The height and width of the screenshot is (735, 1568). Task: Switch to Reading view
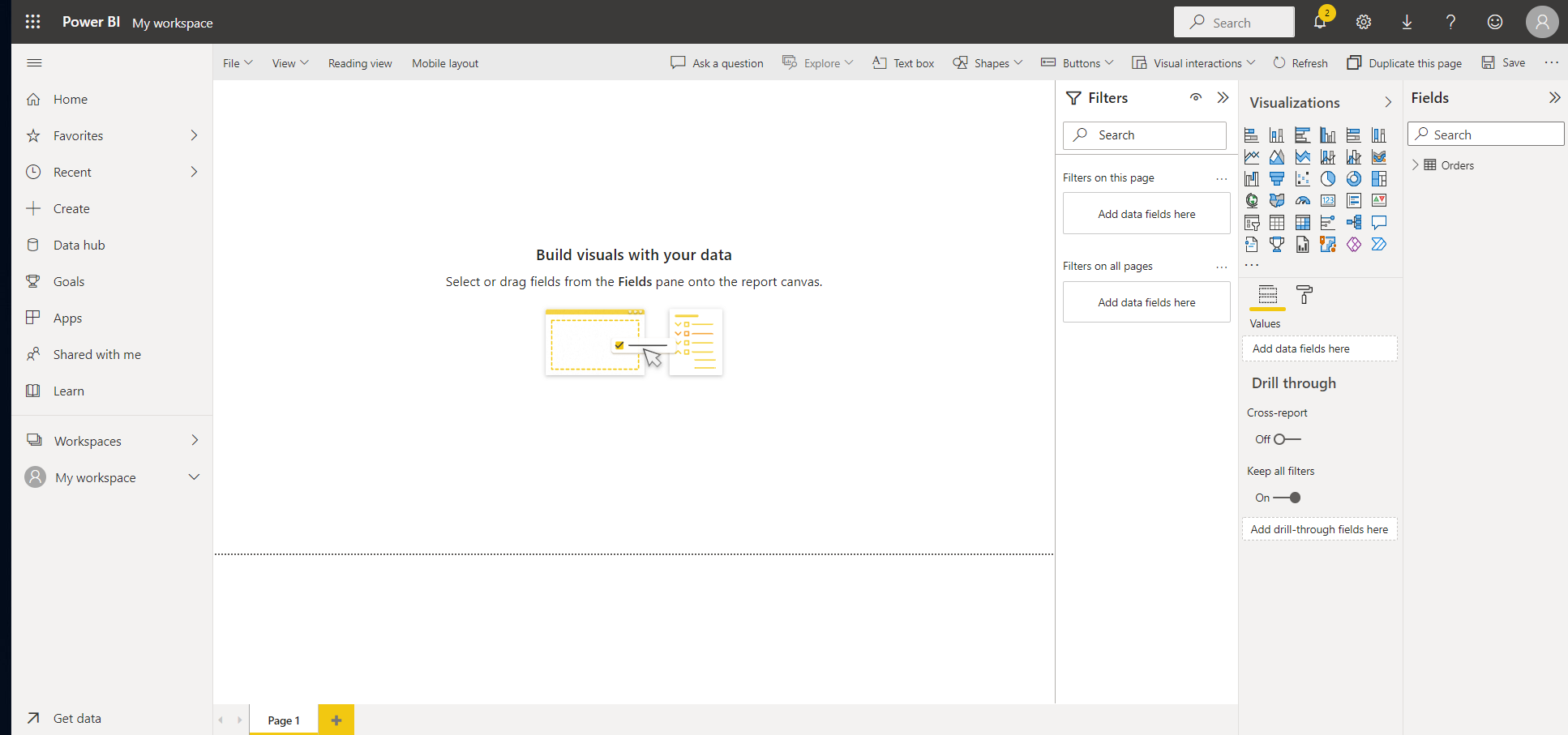pos(360,62)
